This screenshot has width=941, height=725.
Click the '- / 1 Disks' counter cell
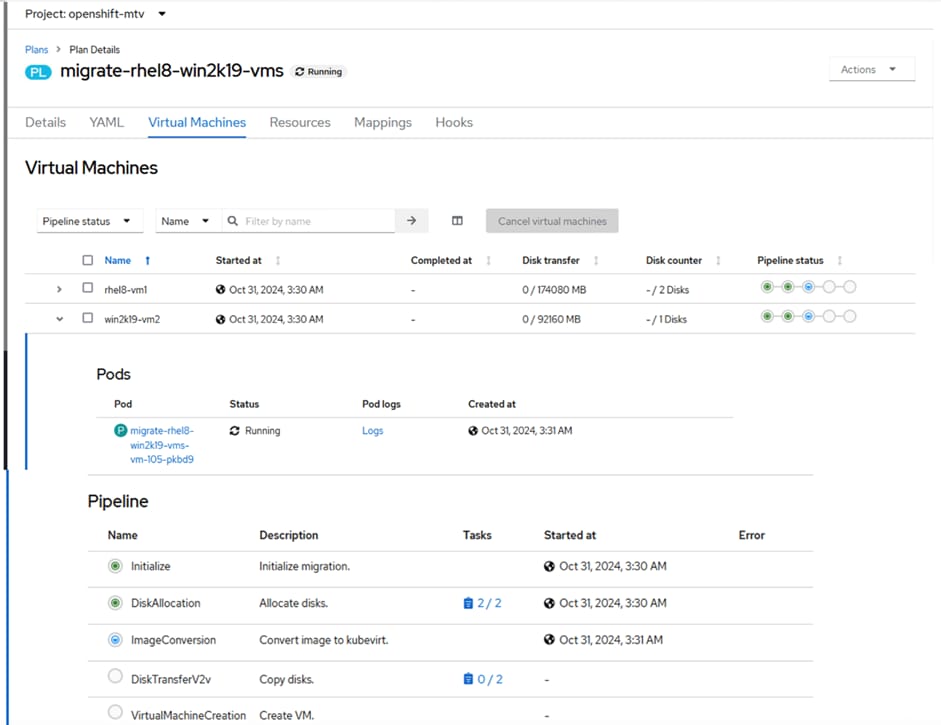(x=666, y=319)
